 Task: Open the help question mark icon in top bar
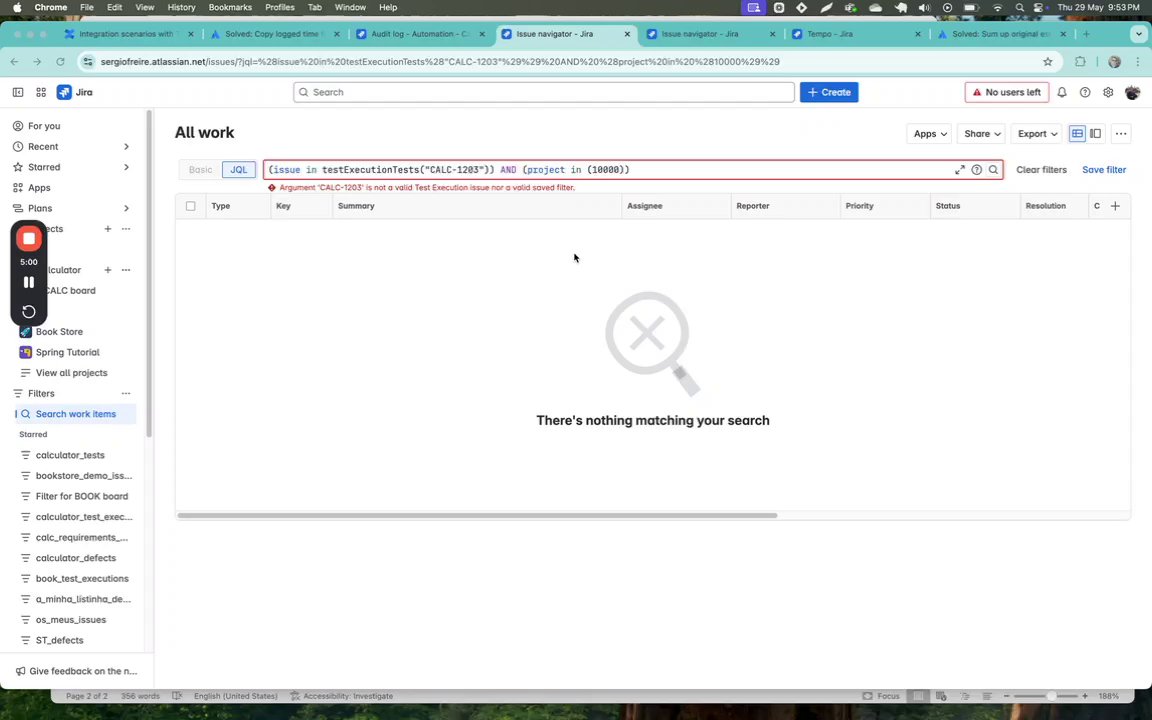pos(1084,93)
